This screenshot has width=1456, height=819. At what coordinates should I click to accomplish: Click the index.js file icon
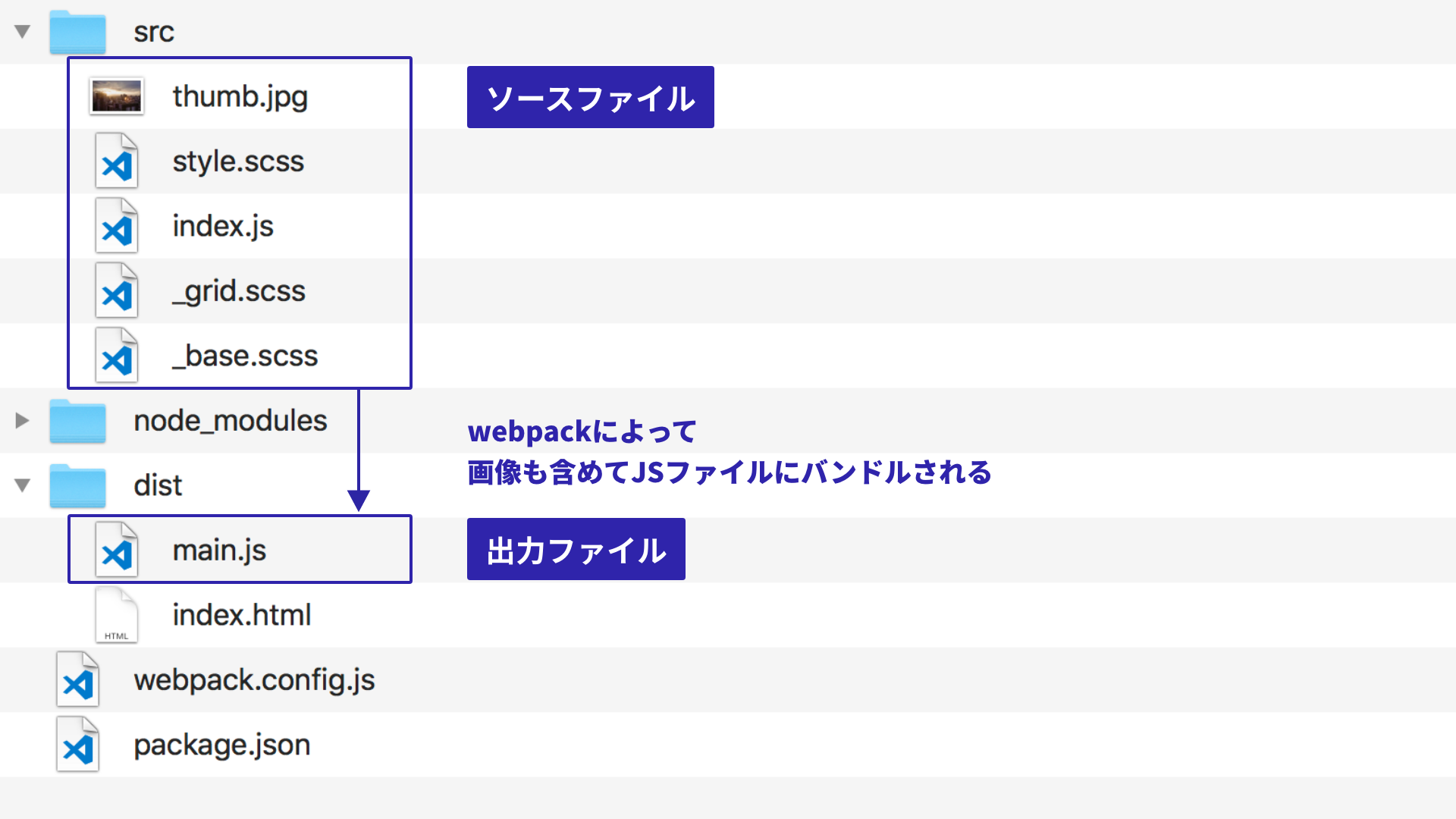(x=116, y=226)
